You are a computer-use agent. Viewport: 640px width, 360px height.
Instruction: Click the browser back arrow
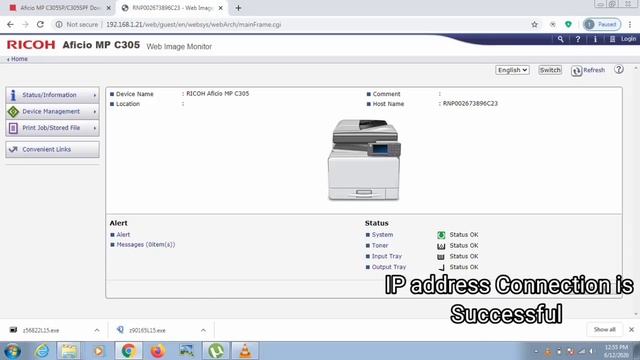pyautogui.click(x=10, y=24)
